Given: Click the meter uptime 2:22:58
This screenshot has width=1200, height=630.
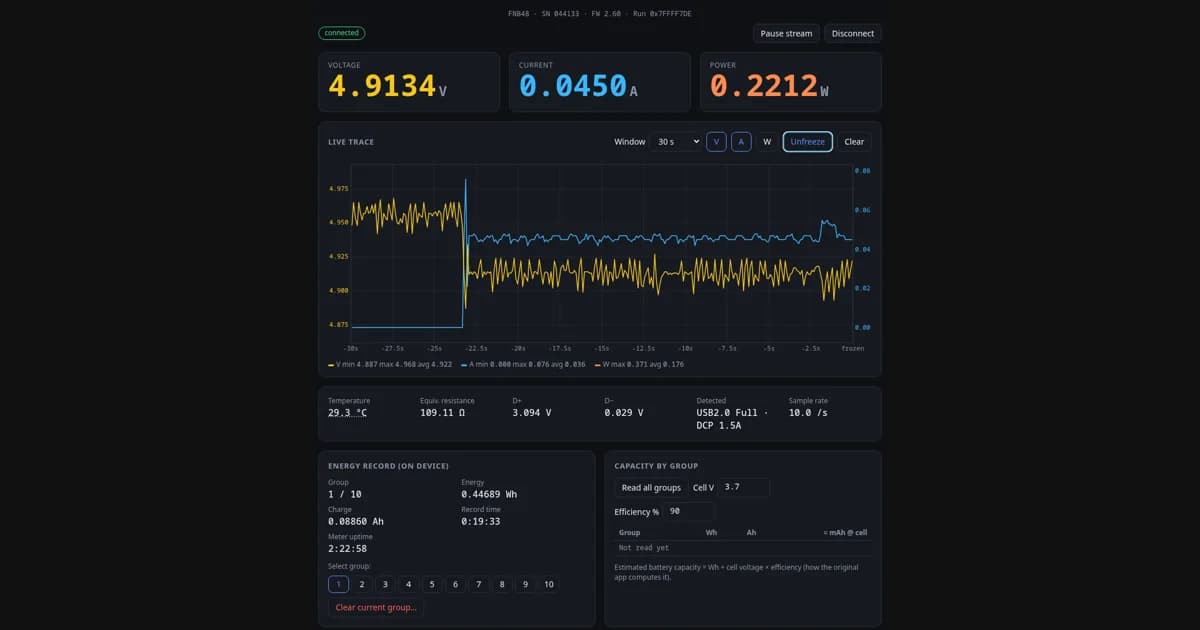Looking at the screenshot, I should 347,548.
